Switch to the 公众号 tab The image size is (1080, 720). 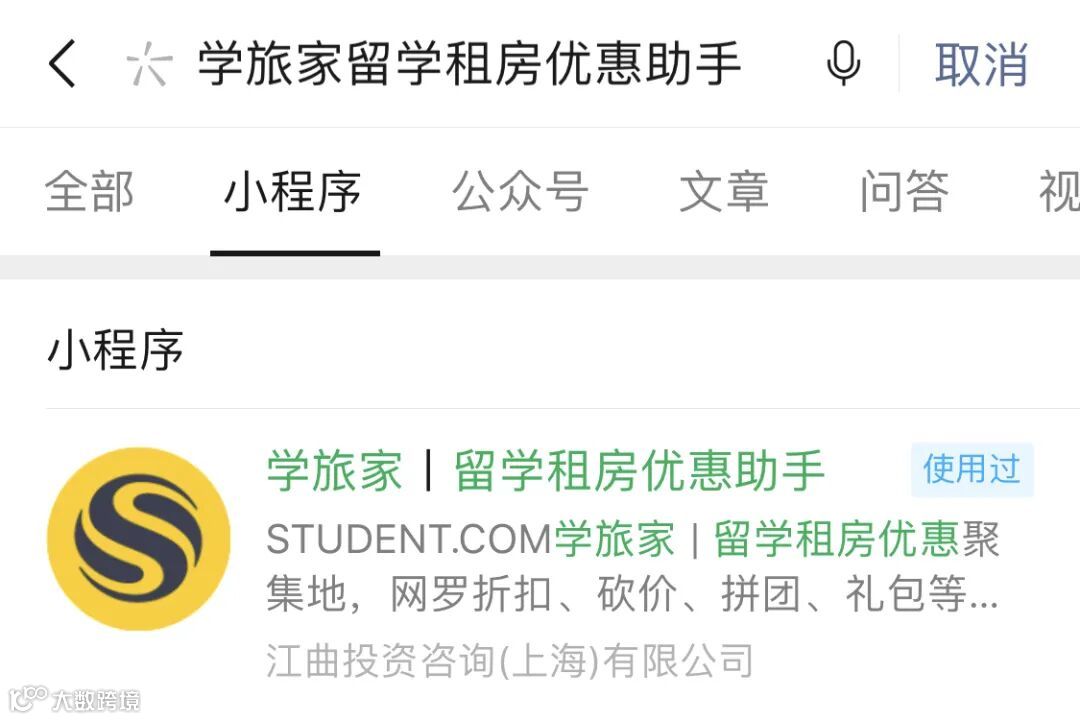520,192
